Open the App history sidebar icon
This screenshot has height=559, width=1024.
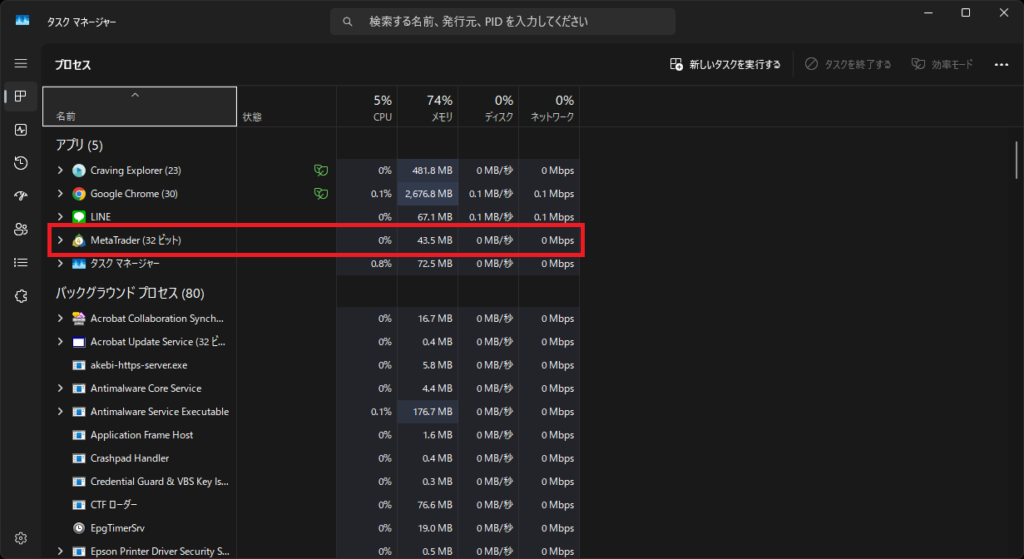(x=21, y=163)
